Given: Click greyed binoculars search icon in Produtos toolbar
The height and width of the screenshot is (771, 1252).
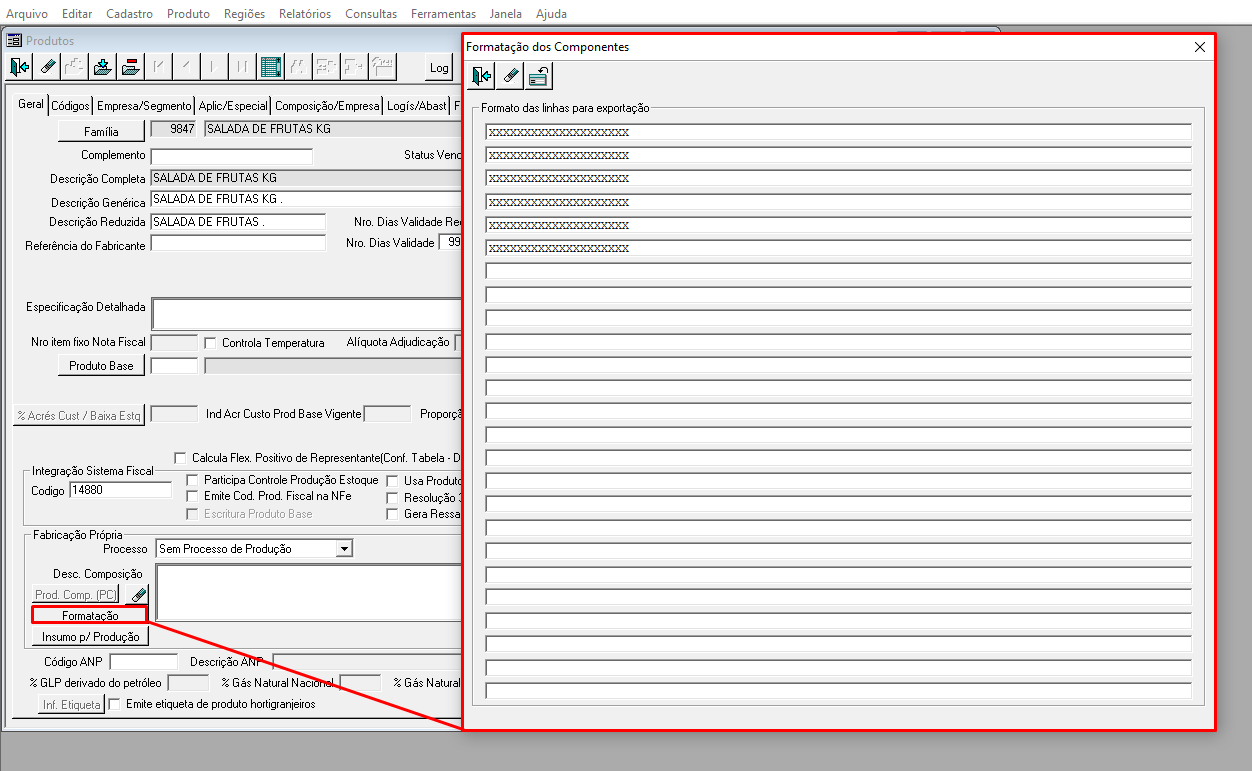Looking at the screenshot, I should (x=298, y=67).
